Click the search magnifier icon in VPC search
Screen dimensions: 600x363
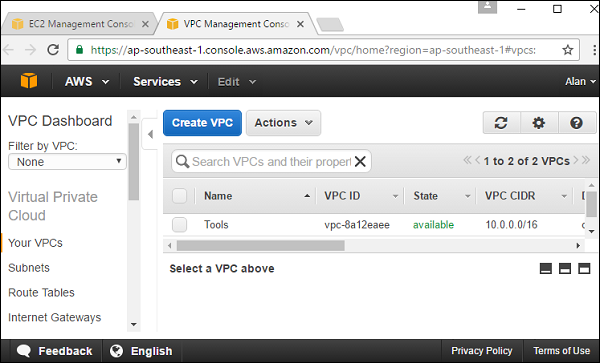pyautogui.click(x=183, y=161)
